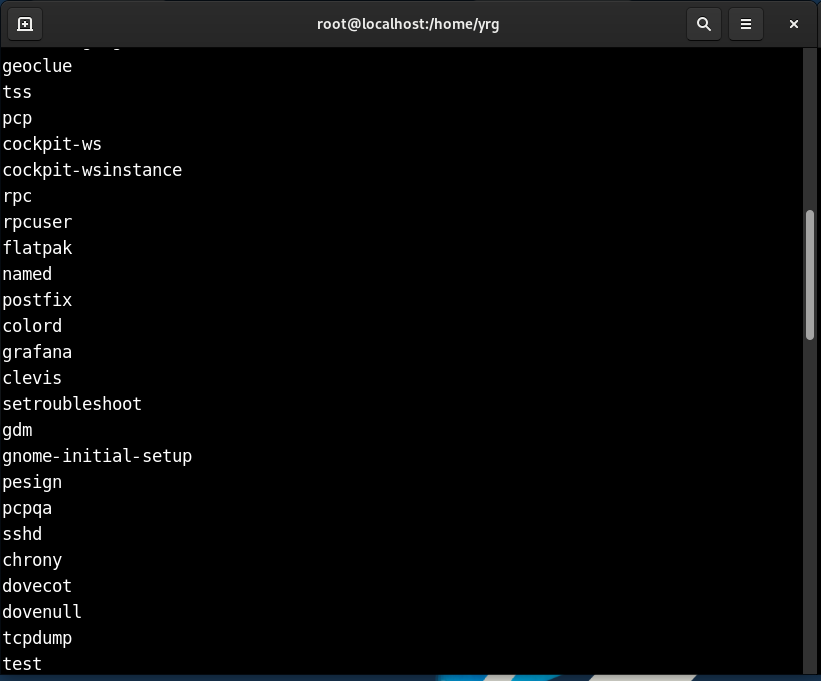Click the 'tcpdump' line
The width and height of the screenshot is (821, 681).
click(x=37, y=638)
